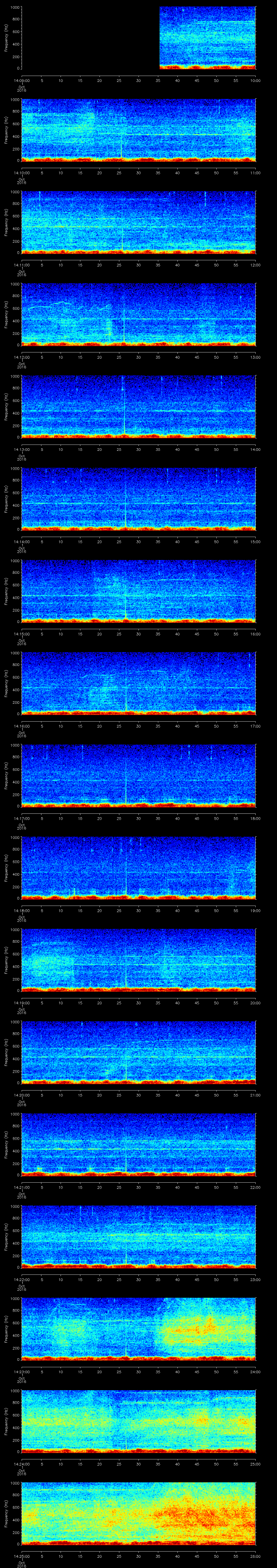
Task: Click the '14:21:00' time axis label
Action: (21, 1187)
